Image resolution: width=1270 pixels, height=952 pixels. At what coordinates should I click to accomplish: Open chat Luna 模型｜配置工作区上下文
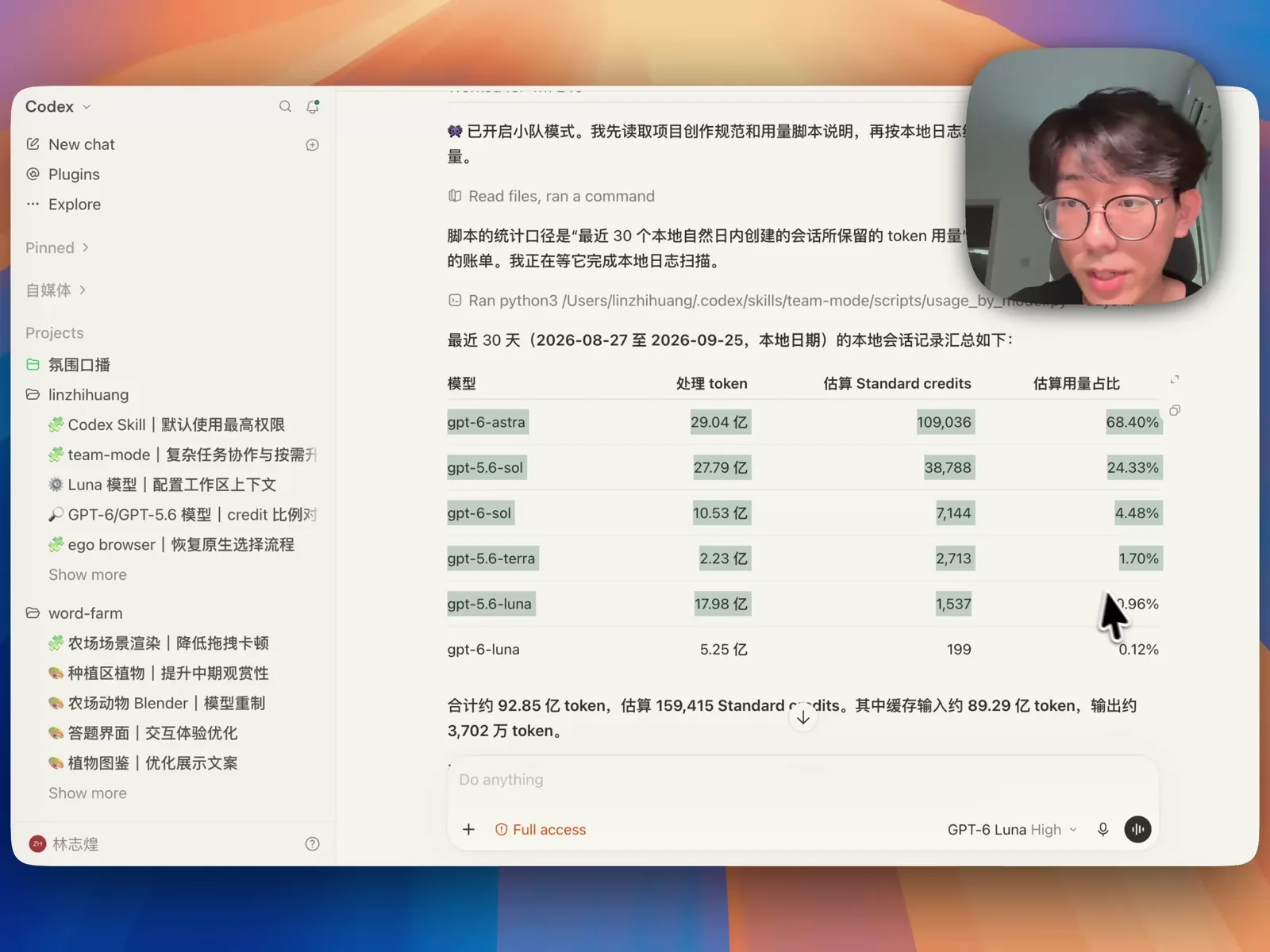[x=163, y=484]
